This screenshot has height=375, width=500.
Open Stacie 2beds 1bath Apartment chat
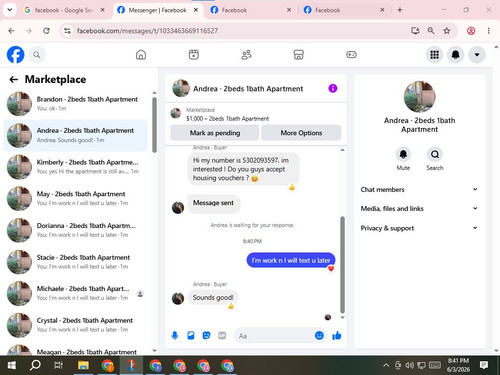coord(76,262)
